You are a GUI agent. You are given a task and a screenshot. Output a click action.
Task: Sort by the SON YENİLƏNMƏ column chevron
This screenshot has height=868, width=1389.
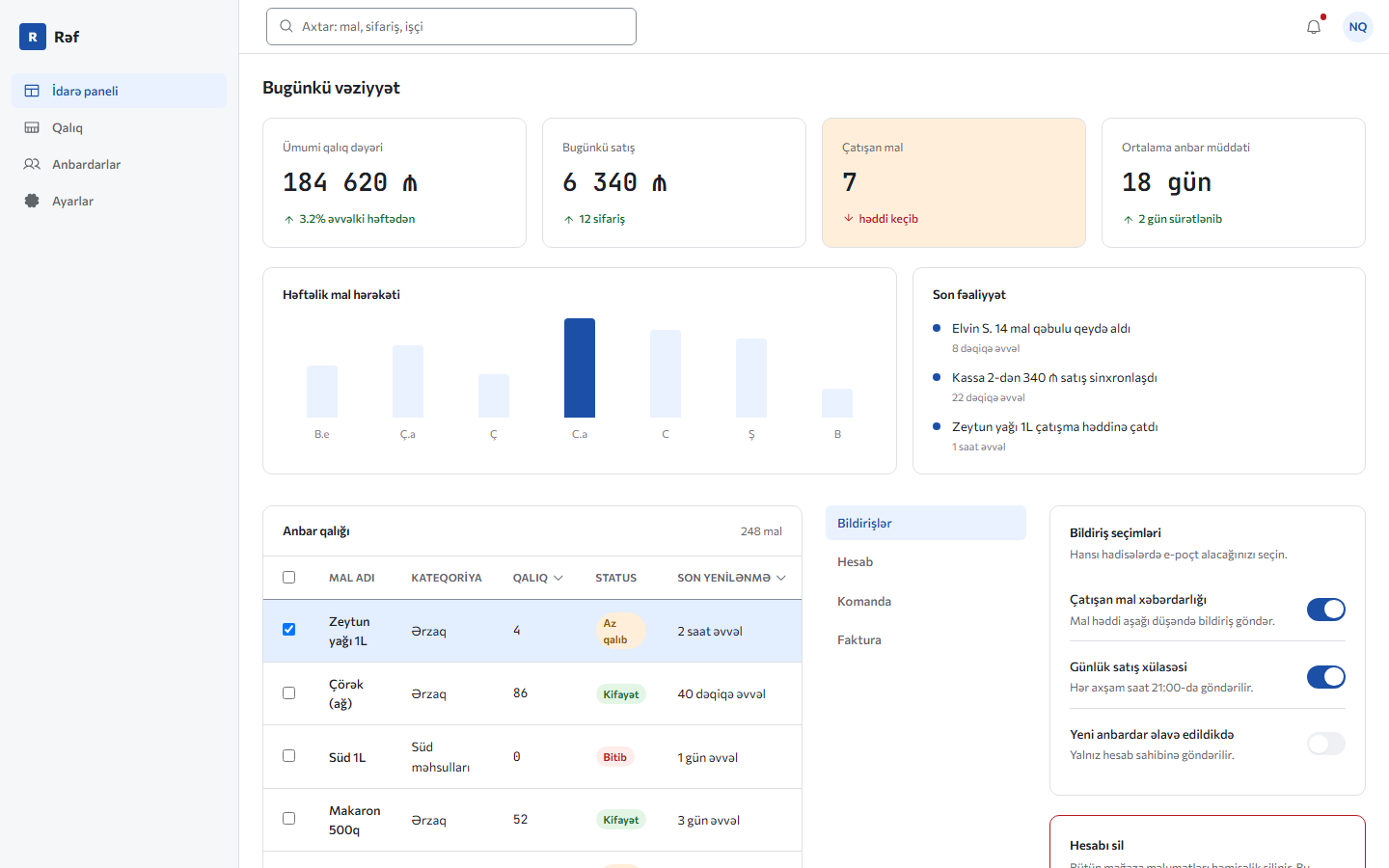pyautogui.click(x=781, y=578)
